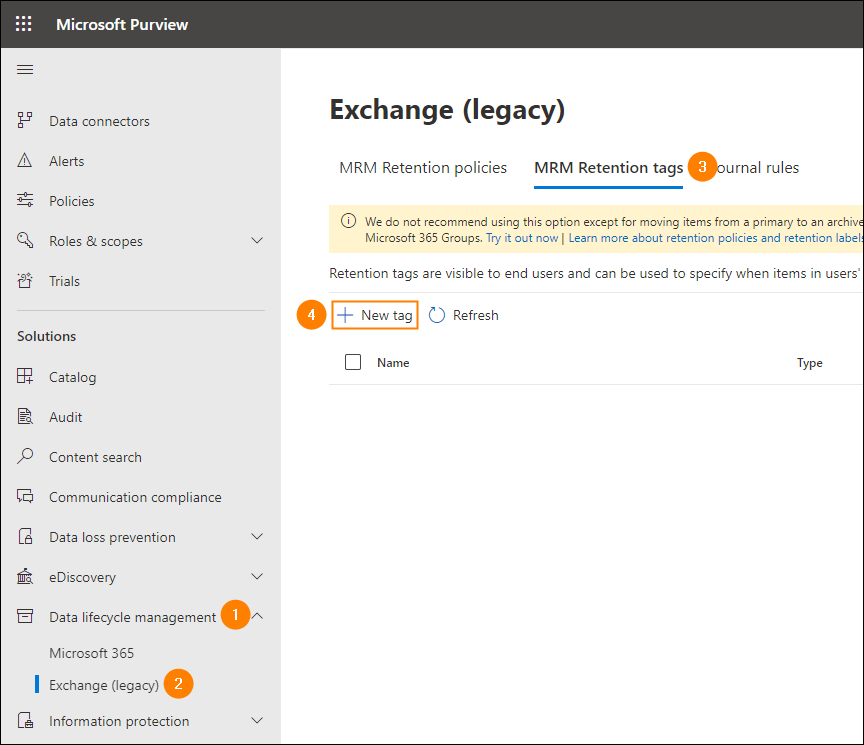Image resolution: width=864 pixels, height=745 pixels.
Task: Click the info icon in banner
Action: (x=348, y=221)
